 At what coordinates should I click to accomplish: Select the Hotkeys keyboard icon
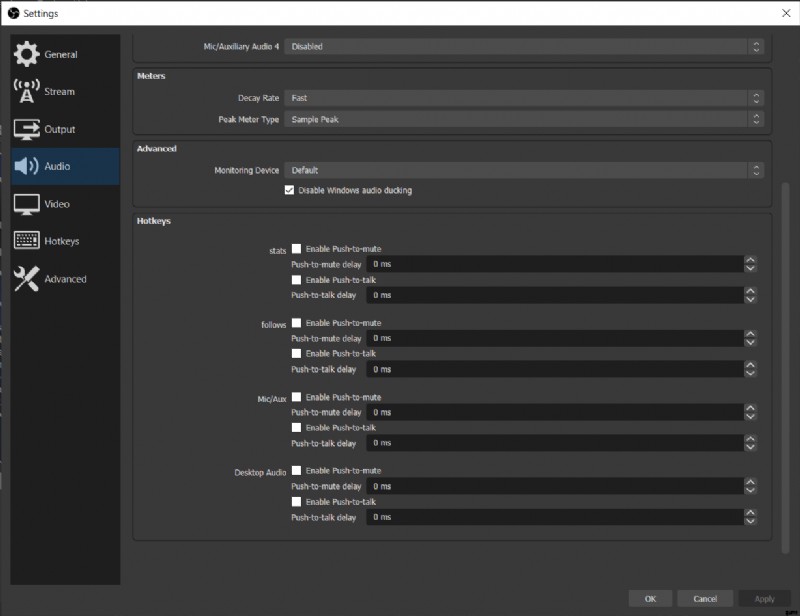pos(27,241)
